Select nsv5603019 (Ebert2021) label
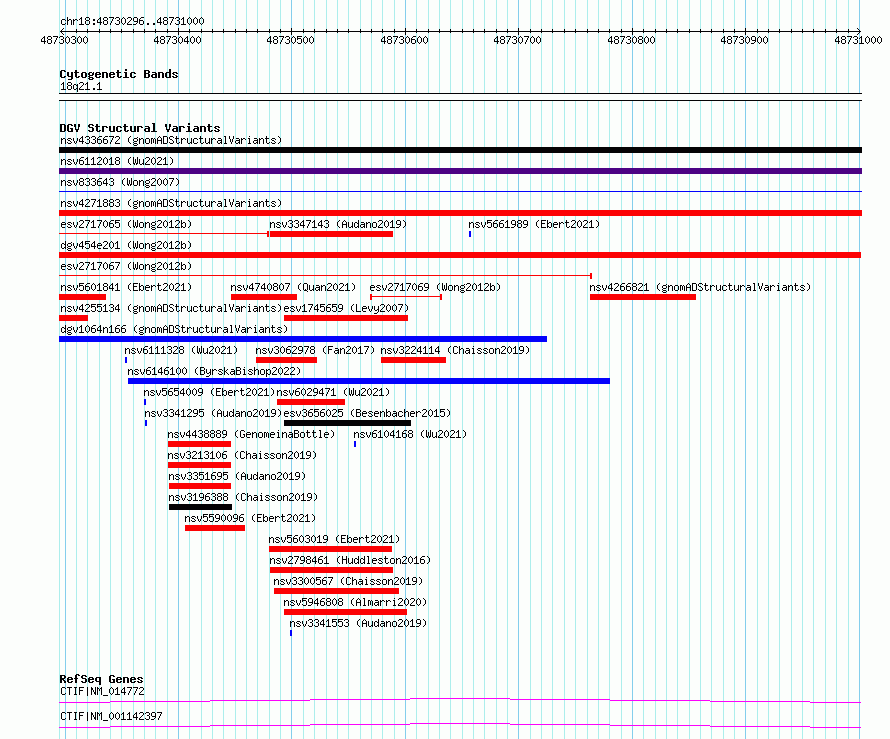 tap(334, 539)
